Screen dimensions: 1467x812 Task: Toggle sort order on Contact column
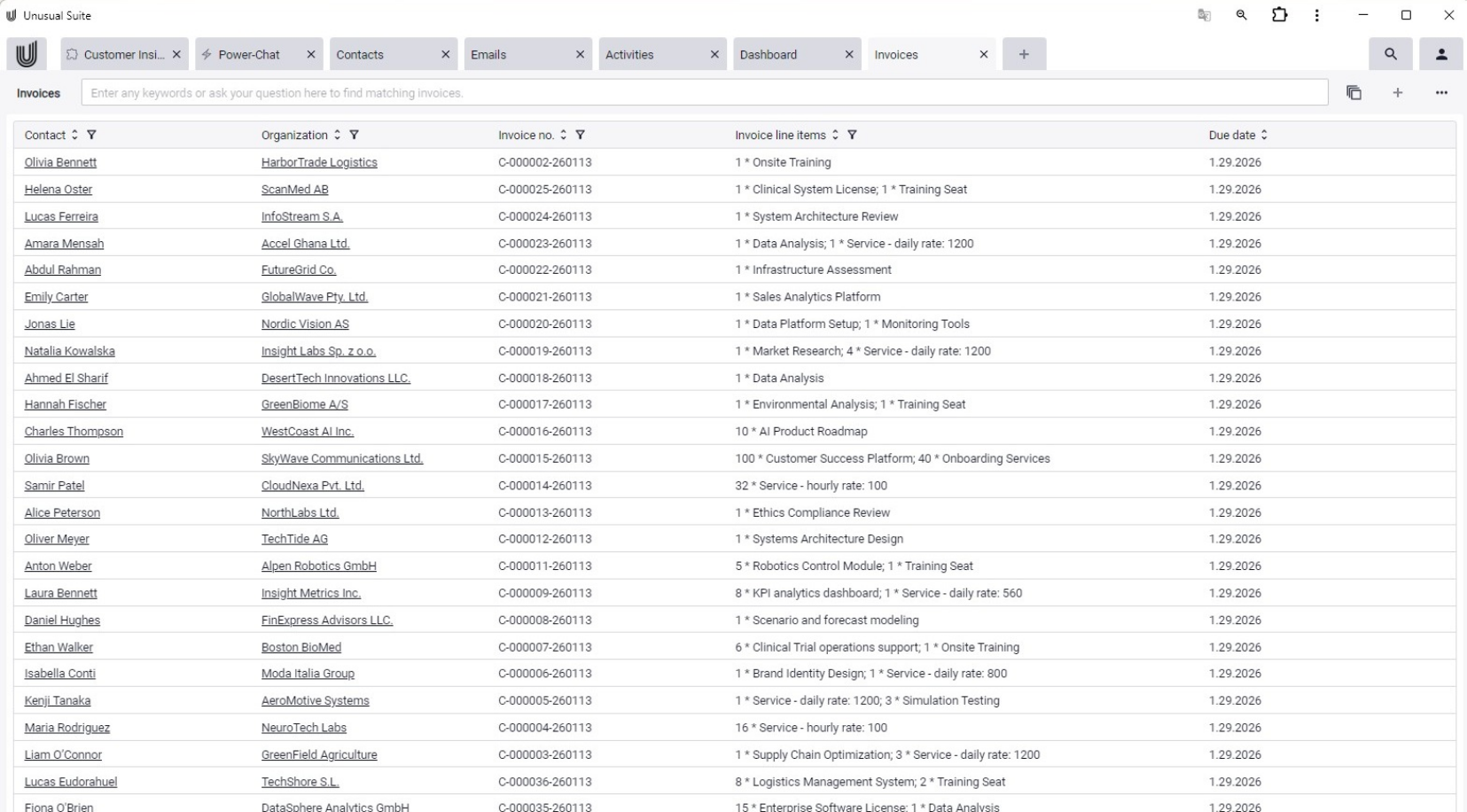74,136
